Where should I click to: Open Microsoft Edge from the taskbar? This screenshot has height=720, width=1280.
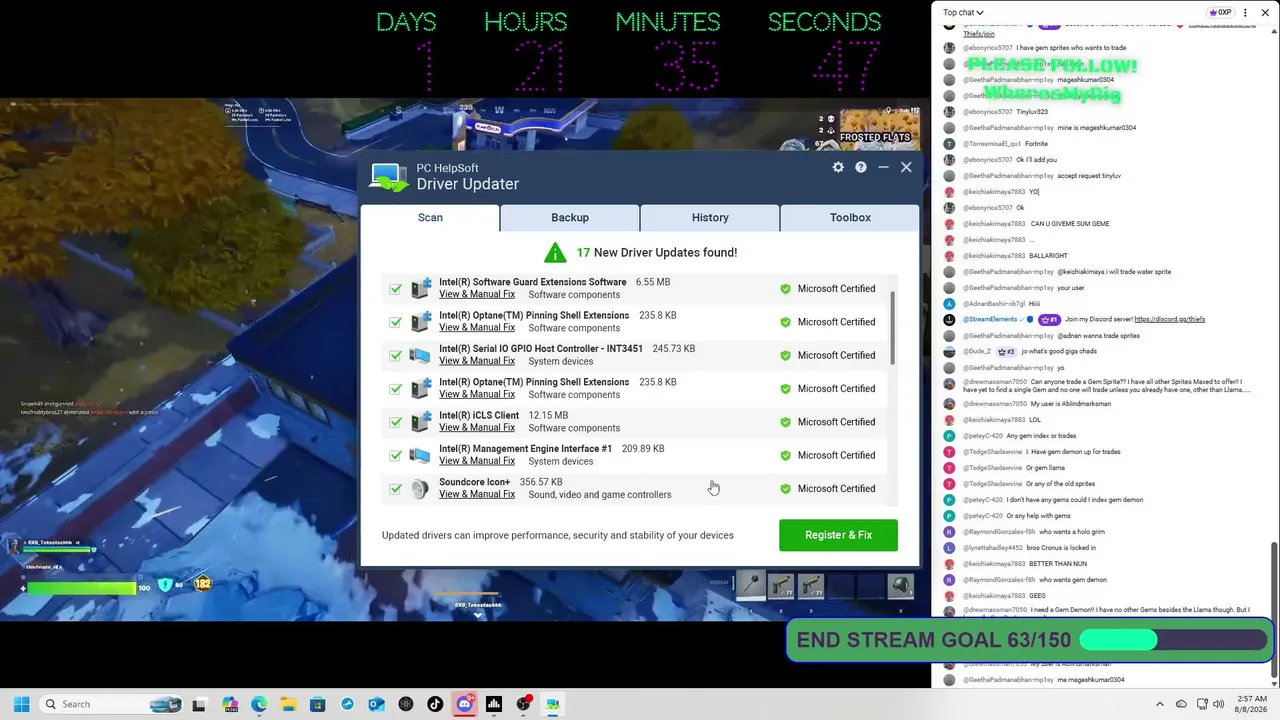point(259,704)
